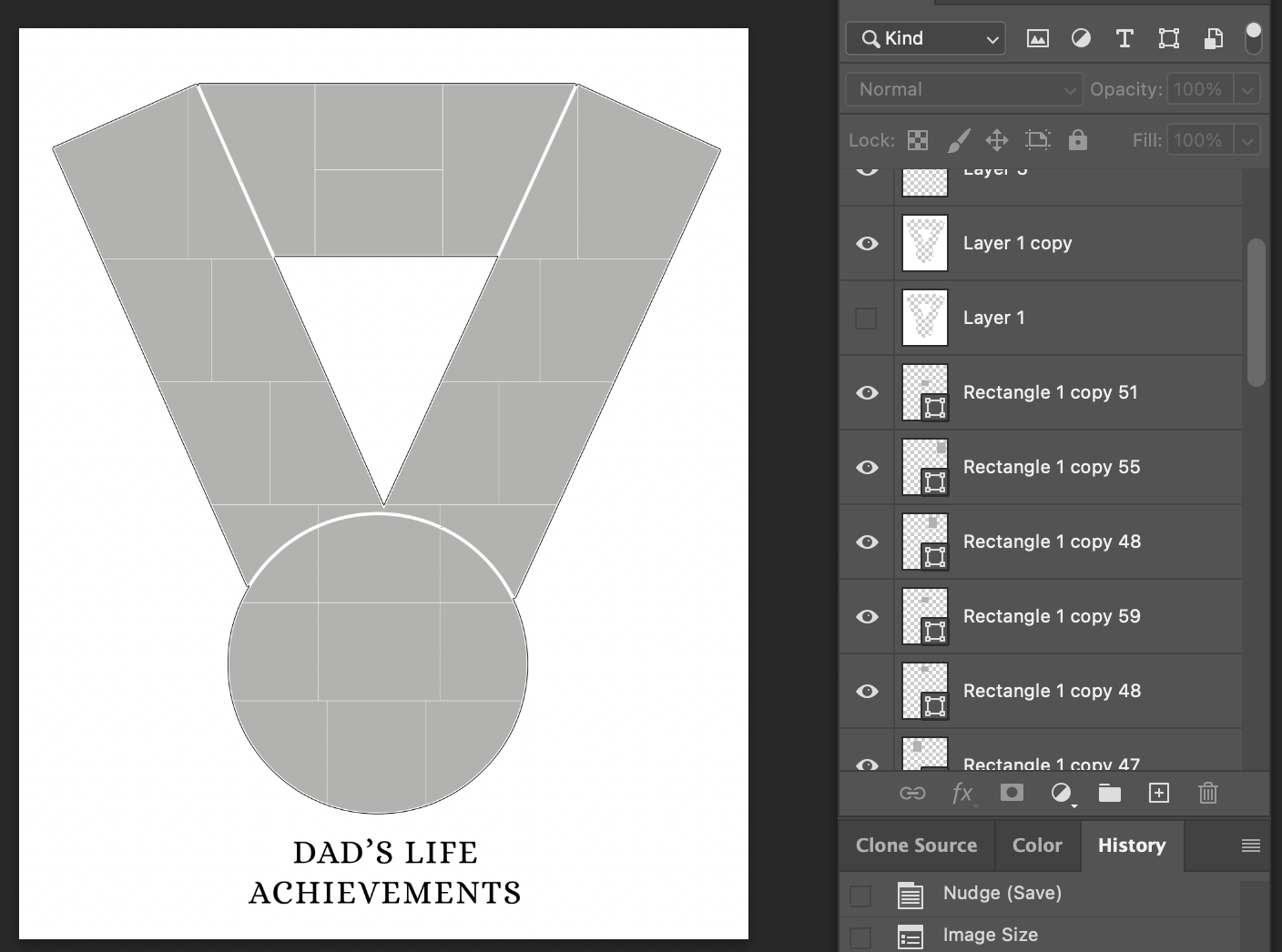This screenshot has width=1282, height=952.
Task: Switch to the Color tab
Action: coord(1037,846)
